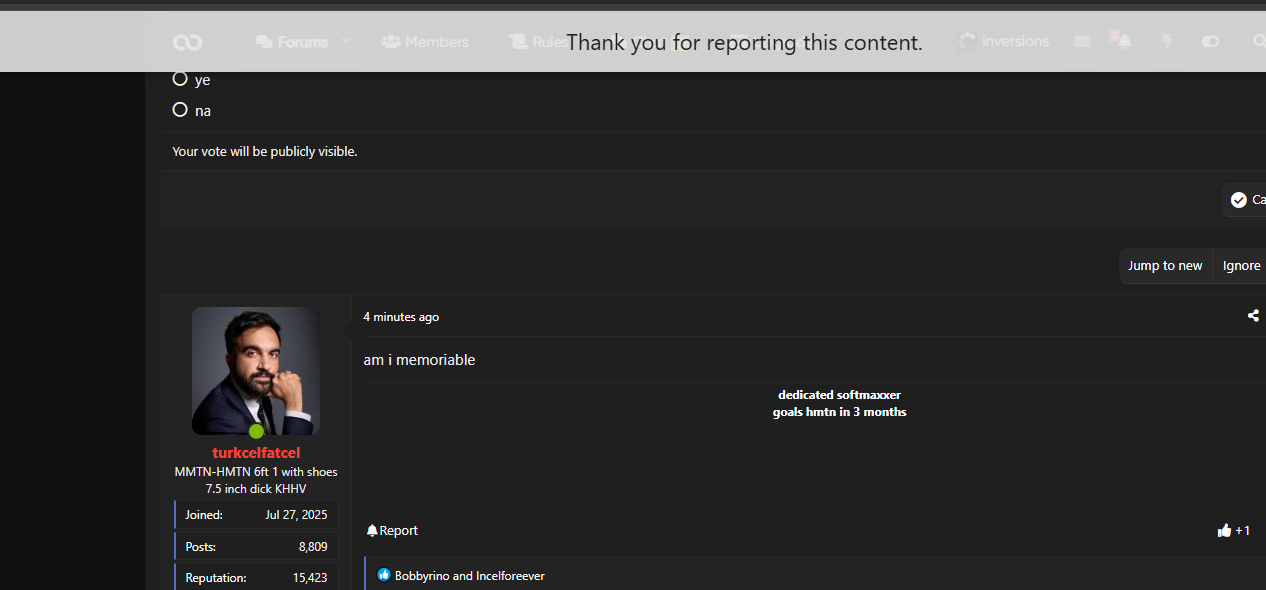Click the Posts count 8,809

tap(313, 547)
